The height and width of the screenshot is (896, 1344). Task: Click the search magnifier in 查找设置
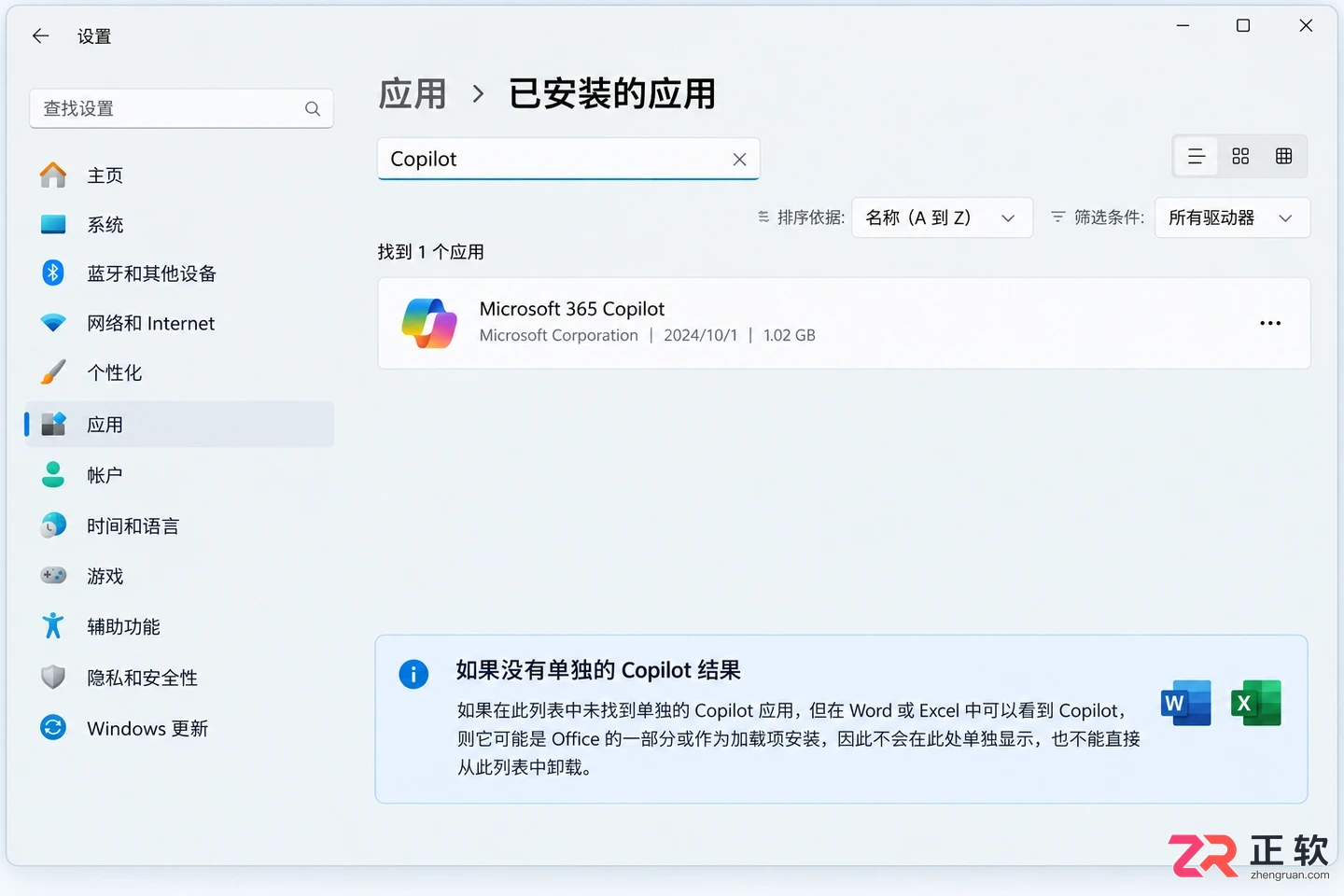(x=313, y=109)
